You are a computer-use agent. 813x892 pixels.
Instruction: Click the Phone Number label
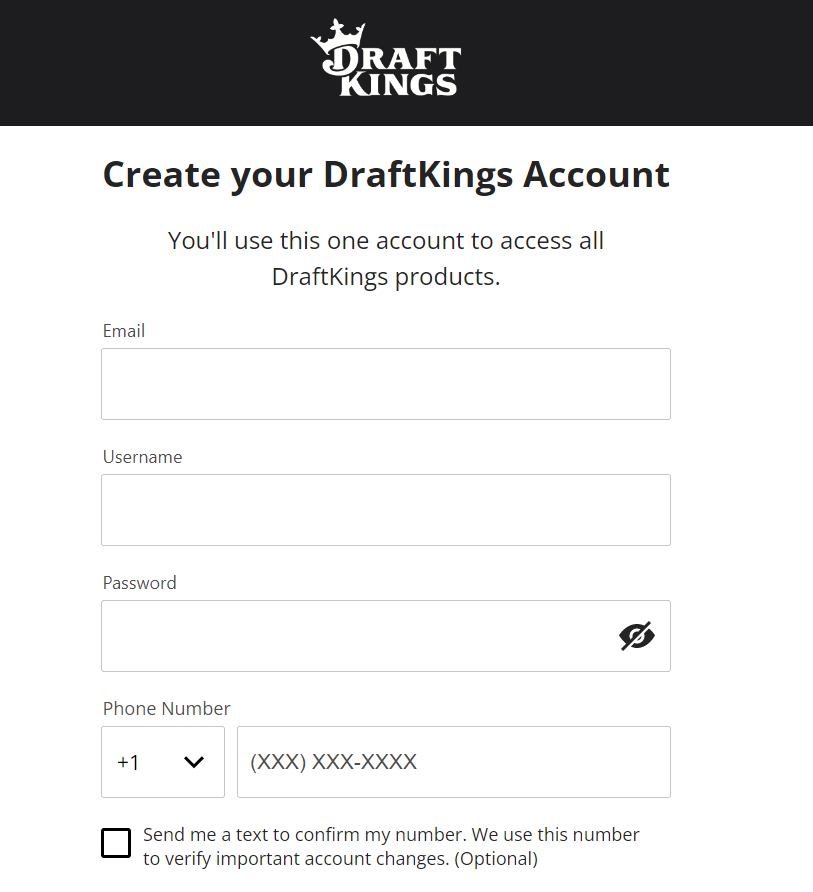click(166, 709)
